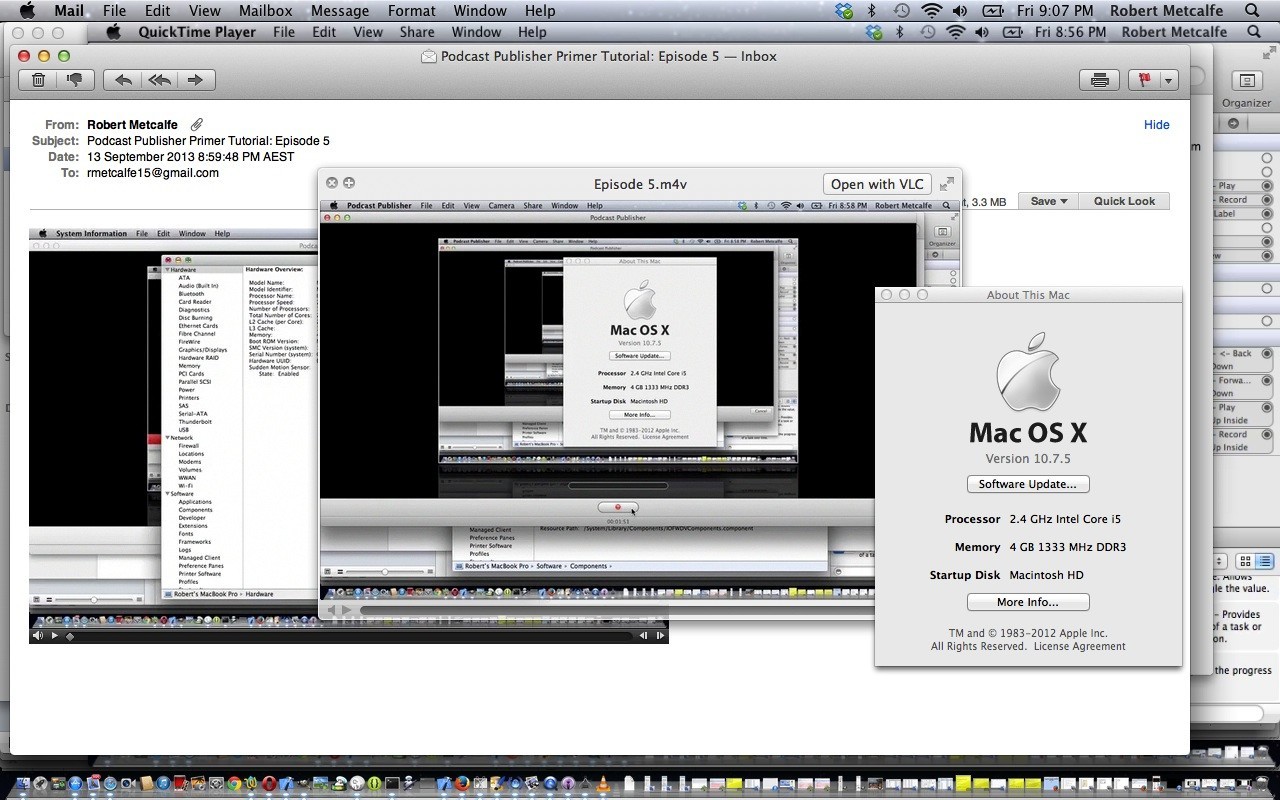Click the Open with VLC button
The width and height of the screenshot is (1280, 800).
click(x=876, y=183)
